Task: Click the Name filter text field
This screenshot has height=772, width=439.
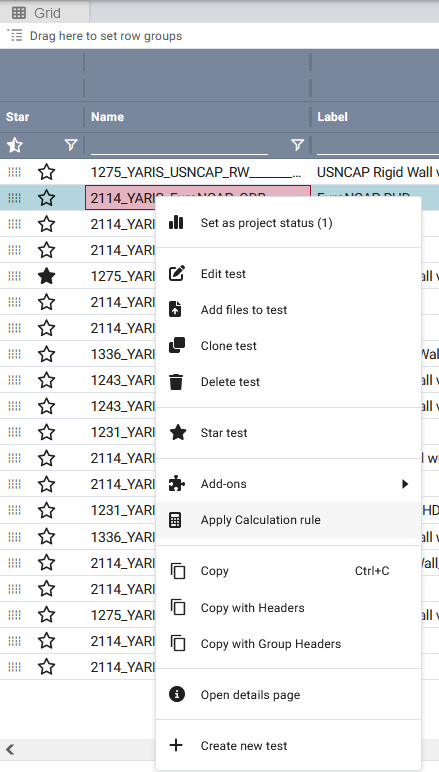Action: pos(179,145)
